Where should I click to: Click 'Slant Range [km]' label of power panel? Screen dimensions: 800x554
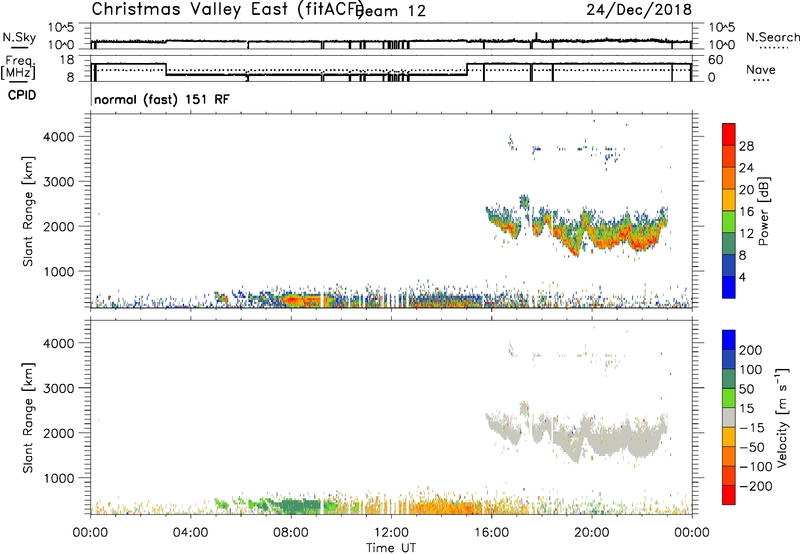28,211
